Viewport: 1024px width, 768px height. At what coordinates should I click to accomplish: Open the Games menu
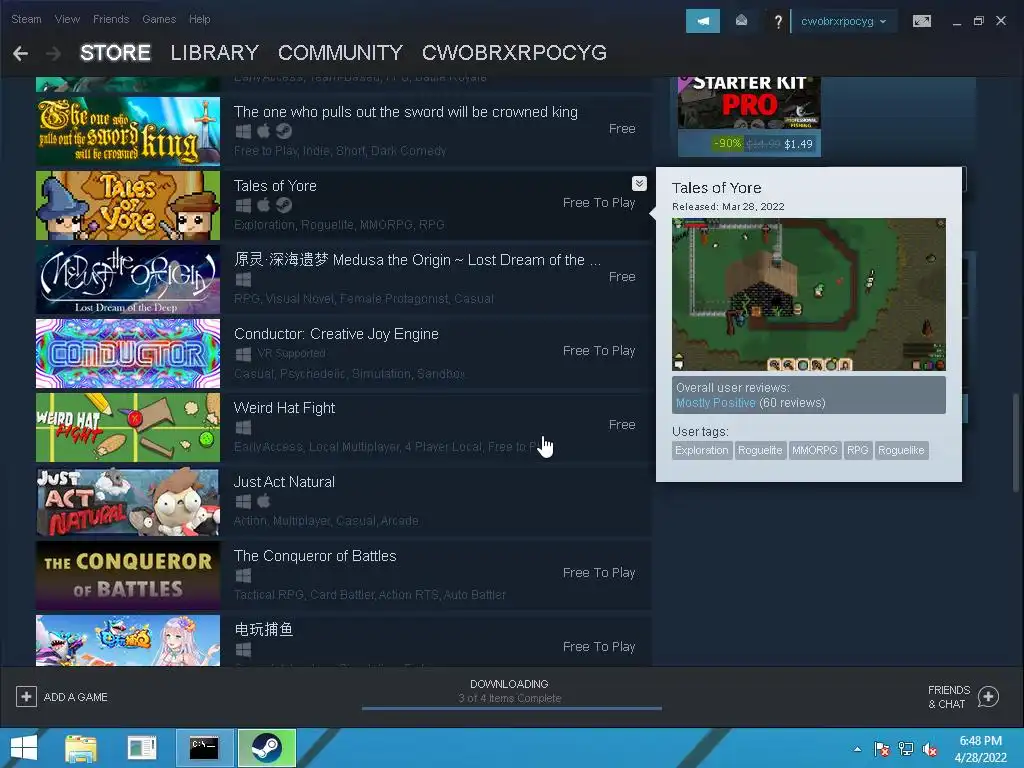point(159,19)
